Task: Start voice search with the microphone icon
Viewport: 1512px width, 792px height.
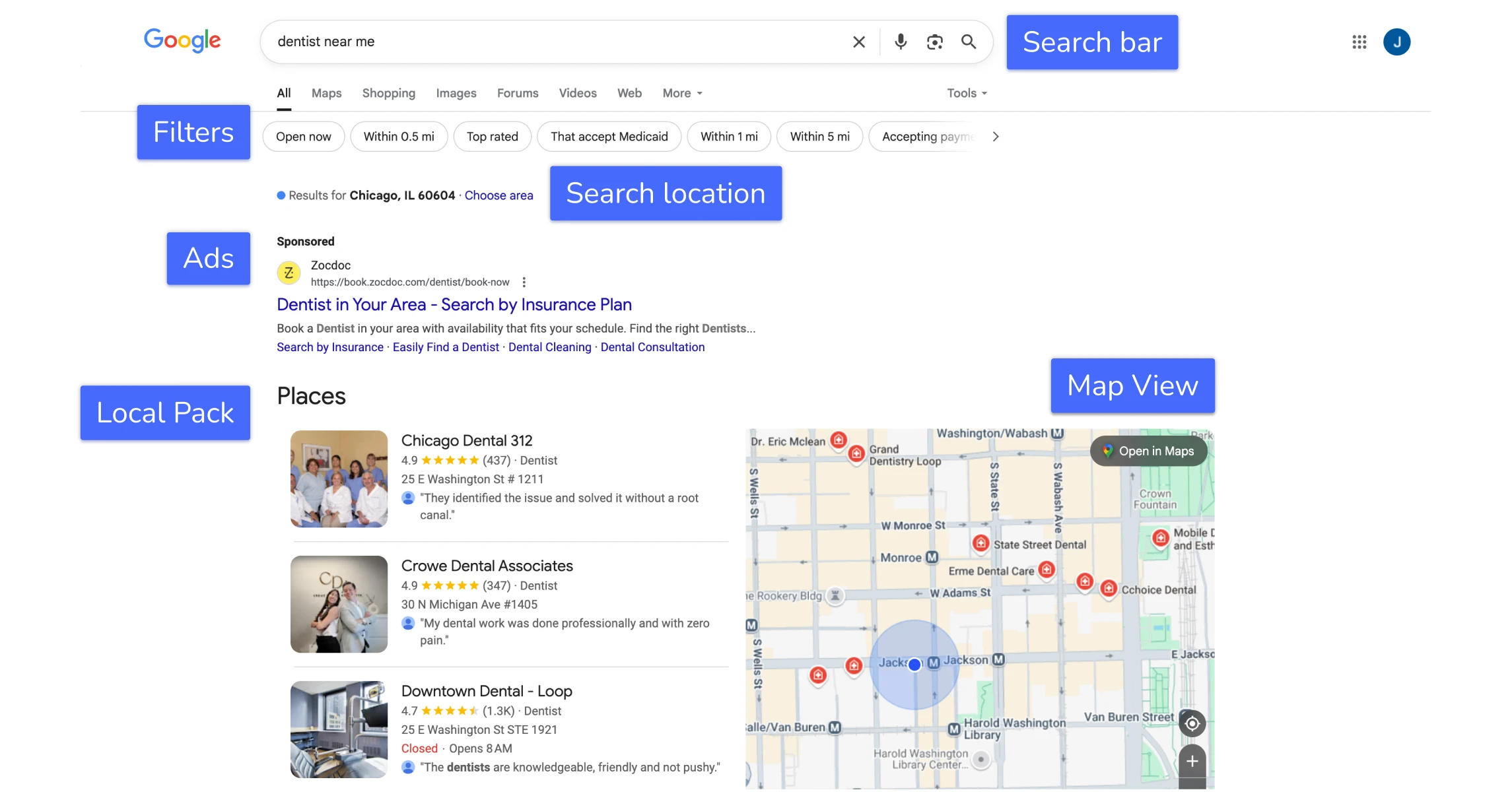Action: pos(900,42)
